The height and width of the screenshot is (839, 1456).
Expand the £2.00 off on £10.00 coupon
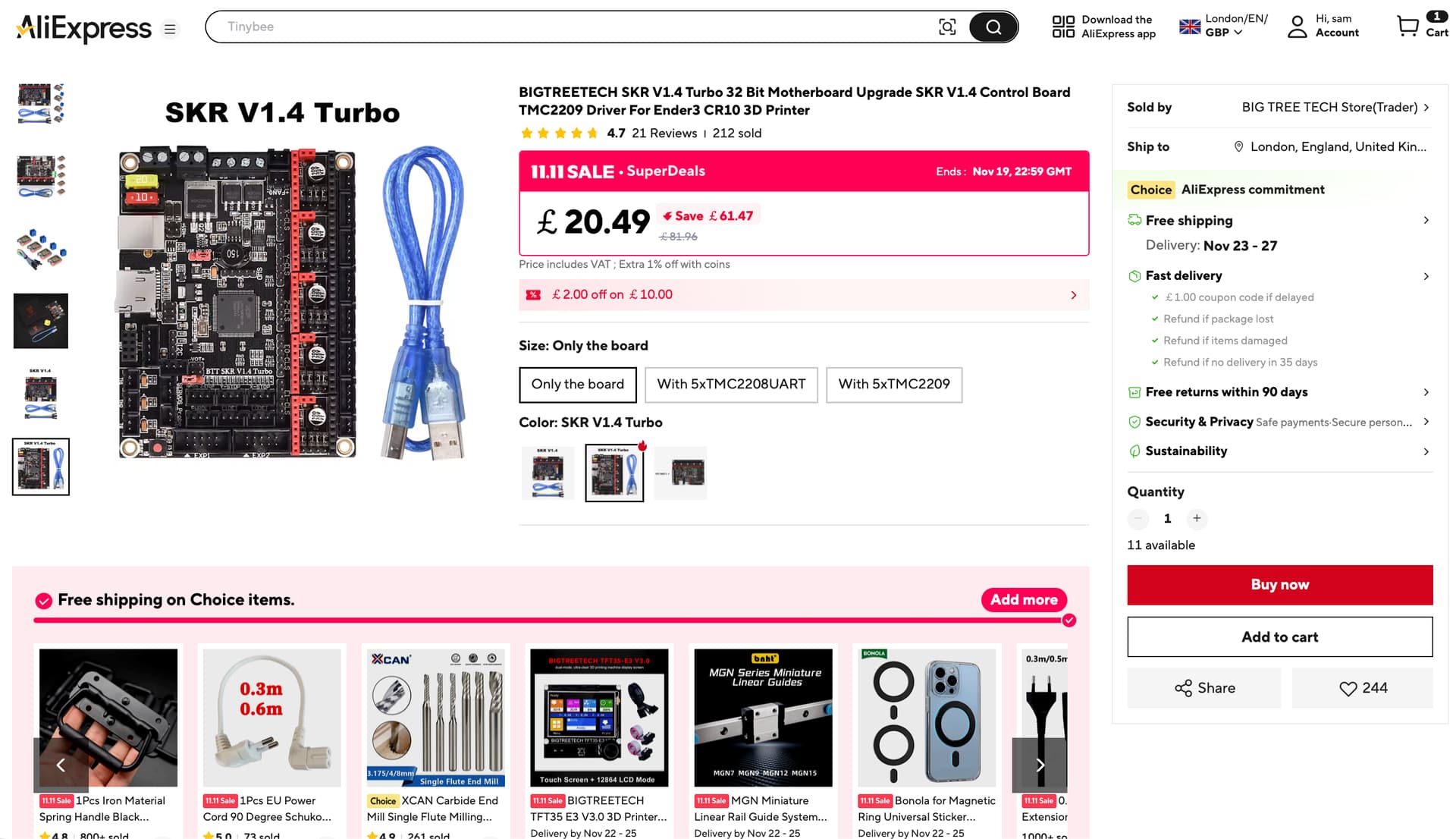(x=804, y=295)
